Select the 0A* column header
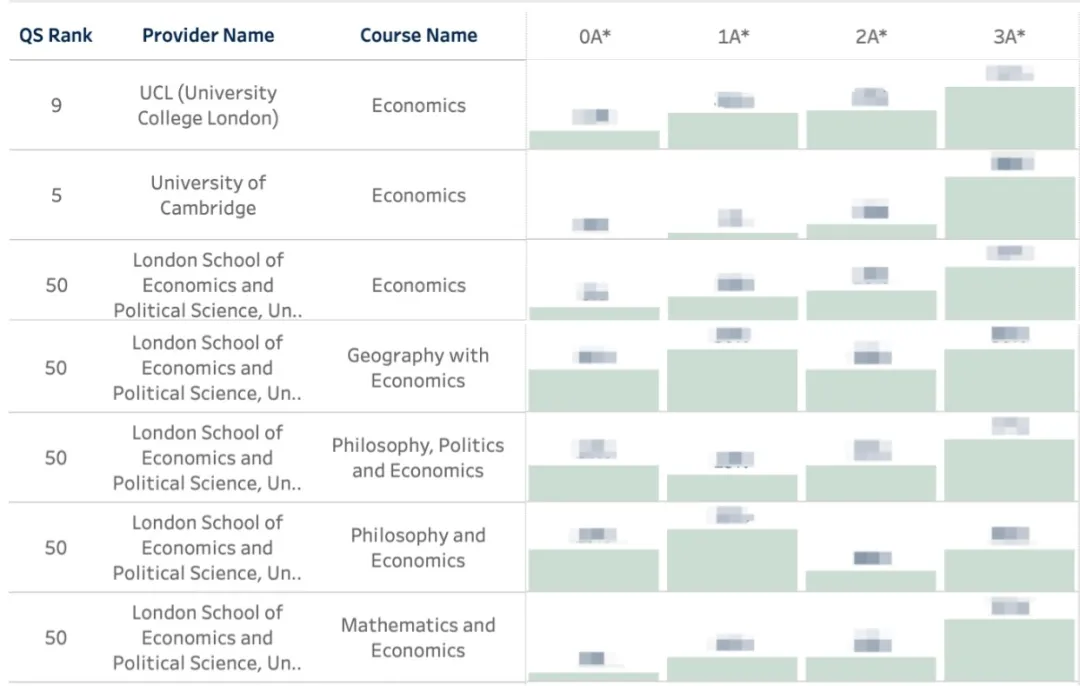This screenshot has height=686, width=1080. [594, 37]
